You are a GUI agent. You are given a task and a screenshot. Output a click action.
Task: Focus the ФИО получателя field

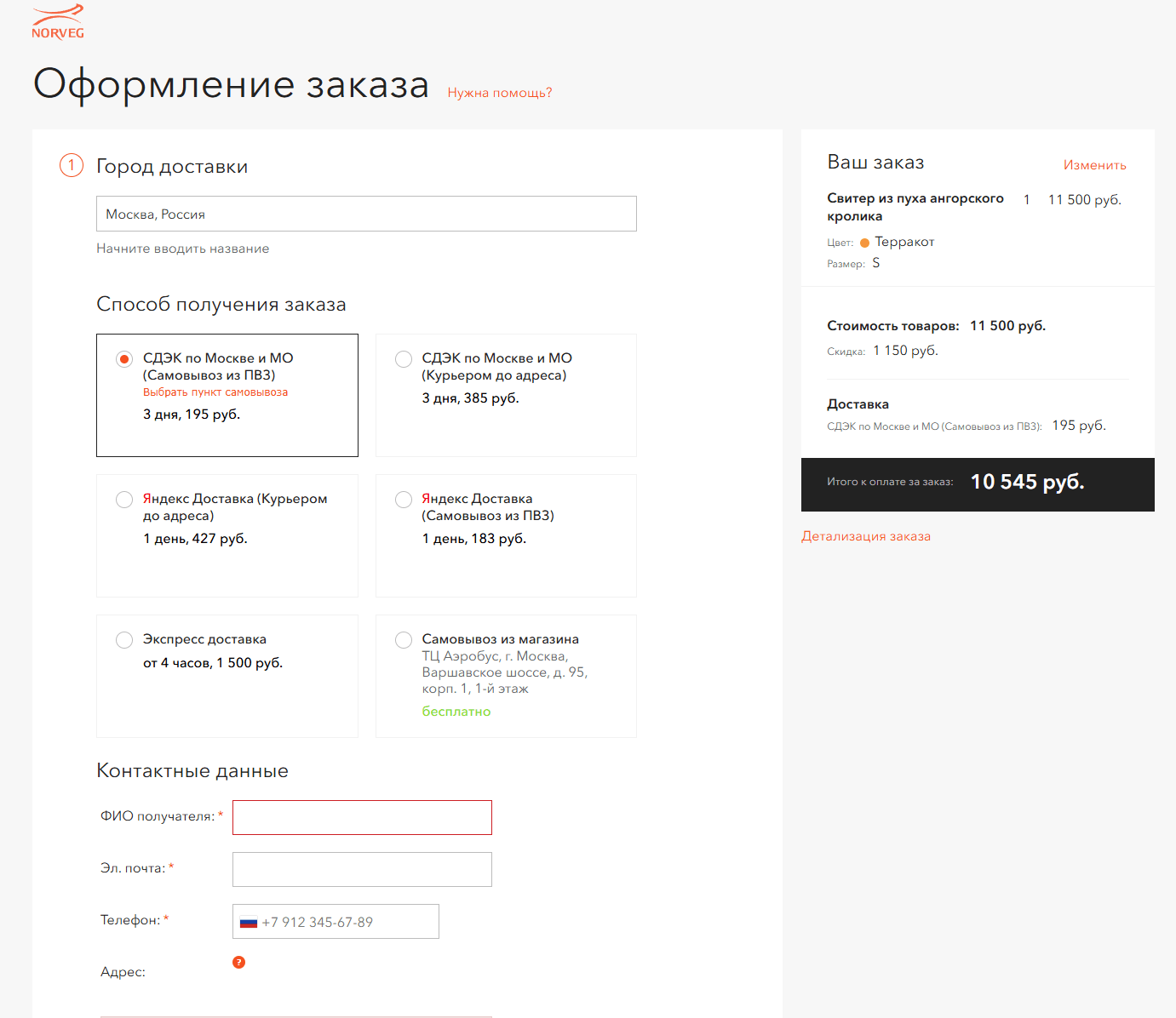coord(362,817)
